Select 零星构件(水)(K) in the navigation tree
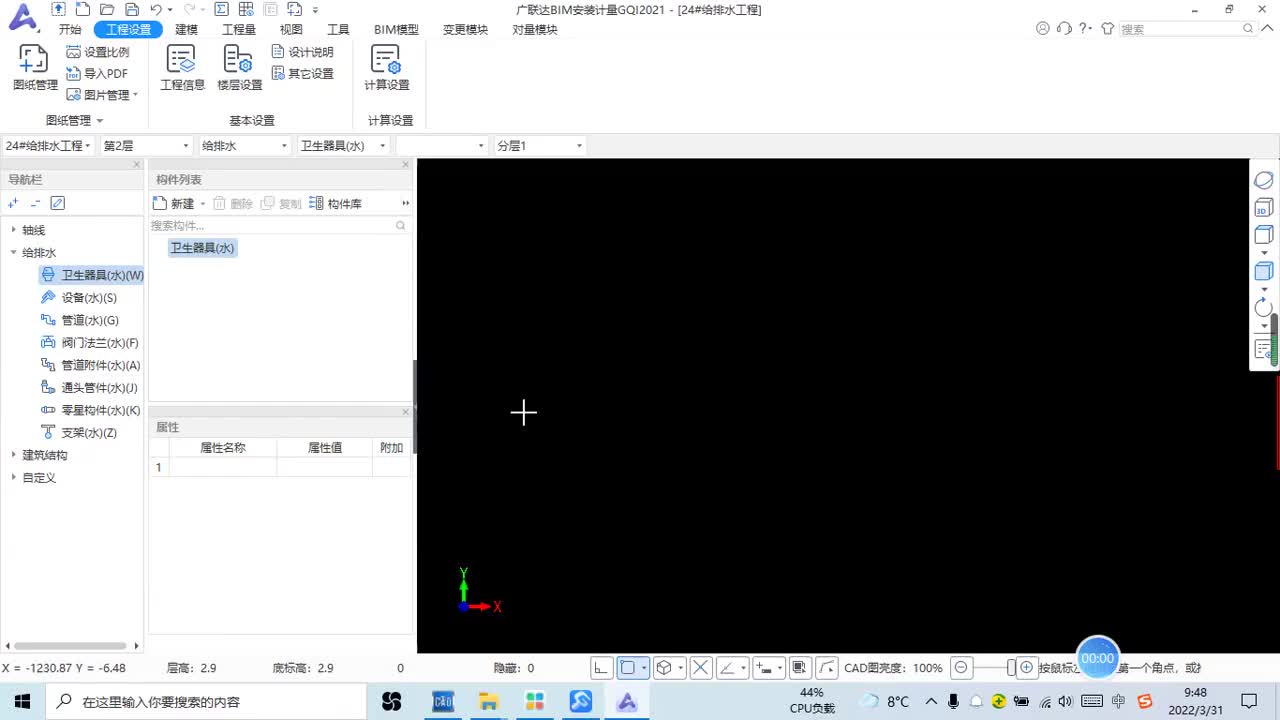The image size is (1280, 720). click(x=90, y=410)
